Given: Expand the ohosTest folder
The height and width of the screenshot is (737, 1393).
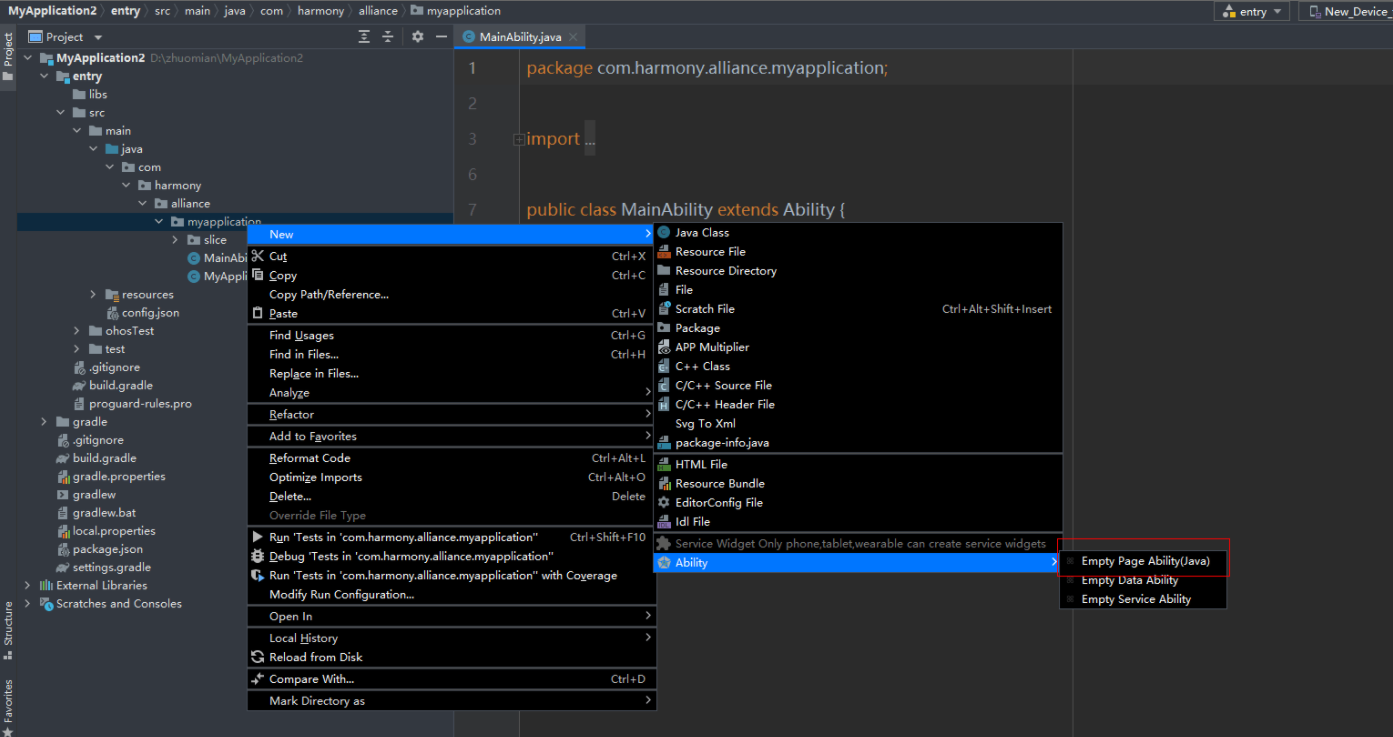Looking at the screenshot, I should [x=78, y=331].
